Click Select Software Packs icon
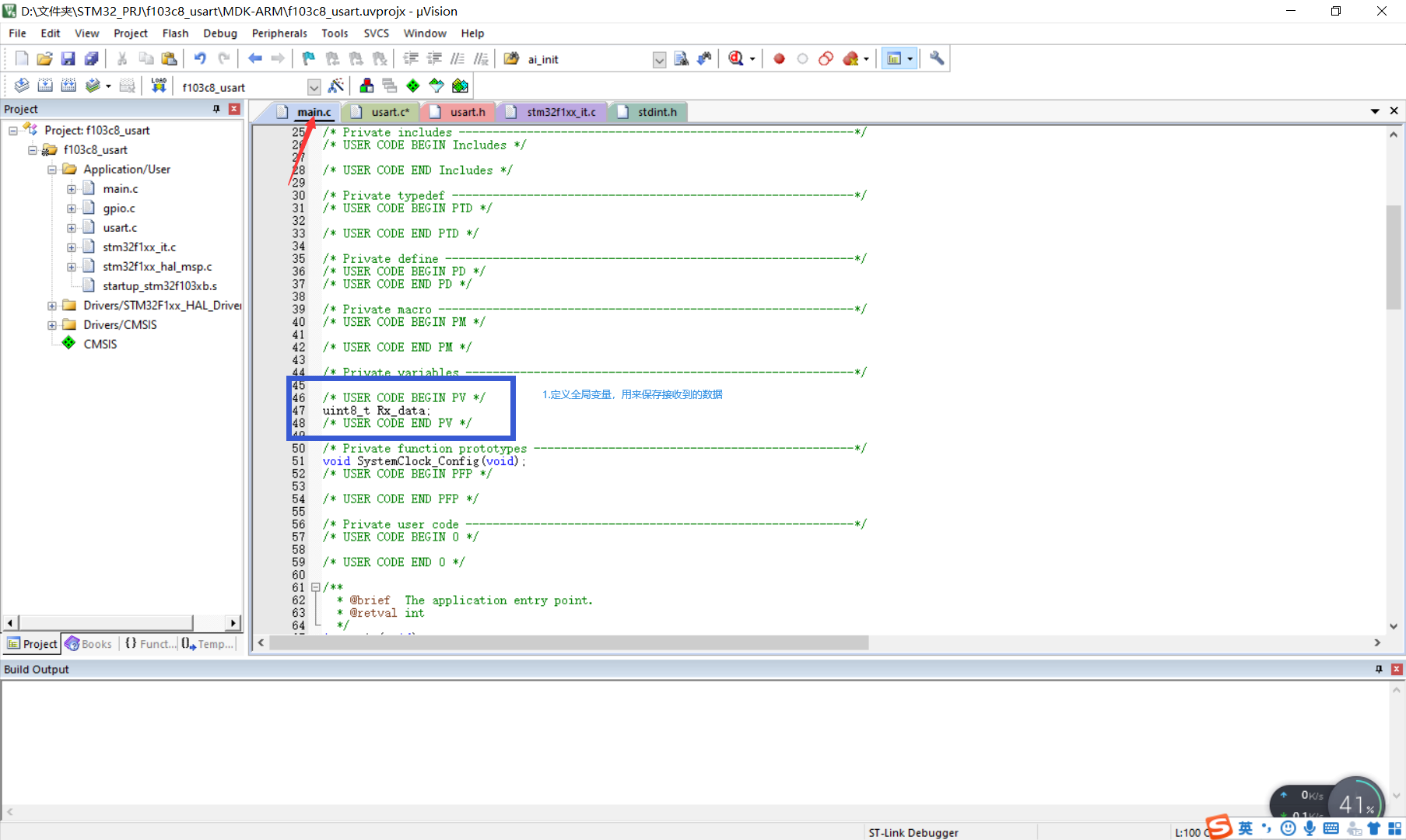 coord(437,86)
